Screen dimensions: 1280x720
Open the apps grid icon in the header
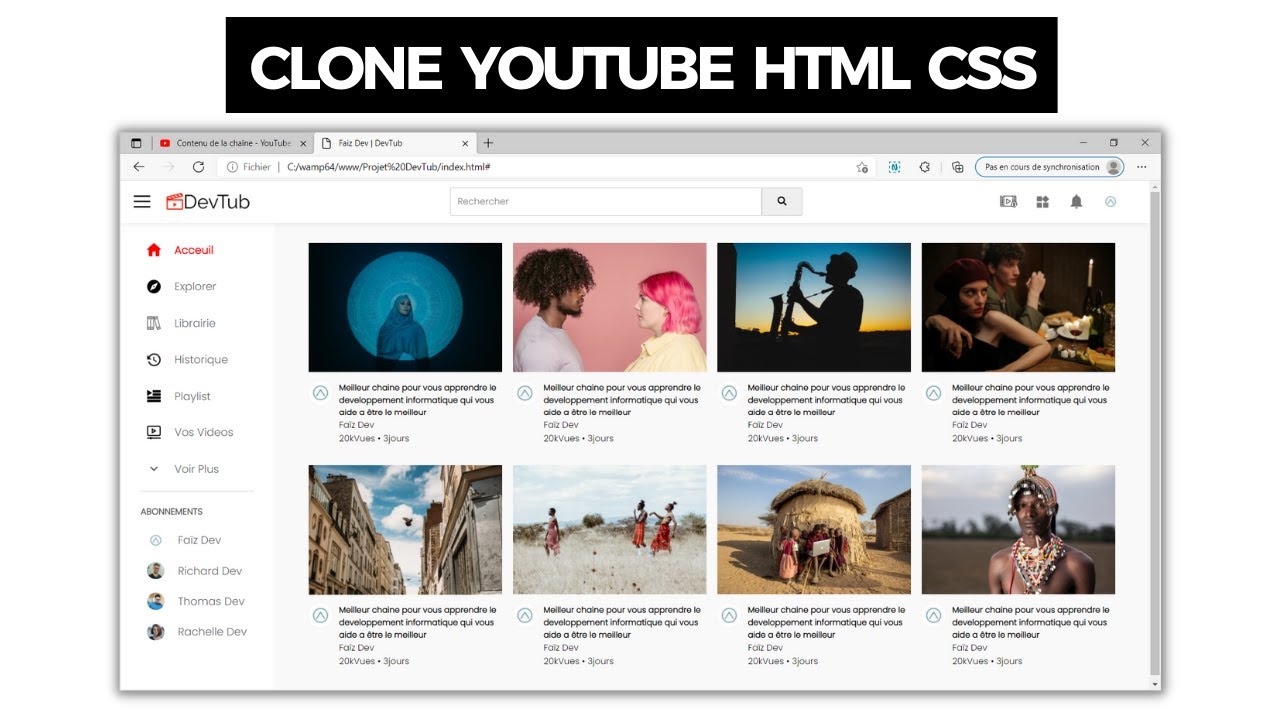[x=1042, y=202]
